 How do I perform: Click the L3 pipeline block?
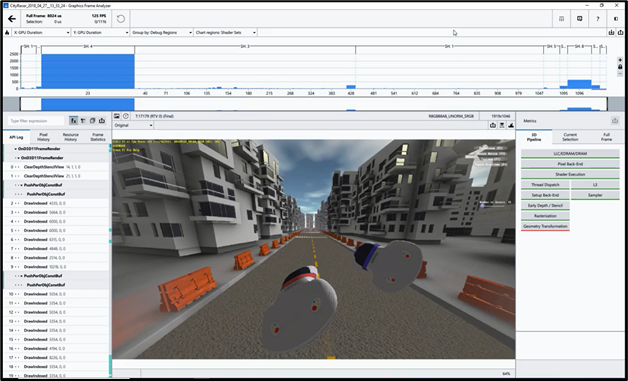tap(595, 185)
